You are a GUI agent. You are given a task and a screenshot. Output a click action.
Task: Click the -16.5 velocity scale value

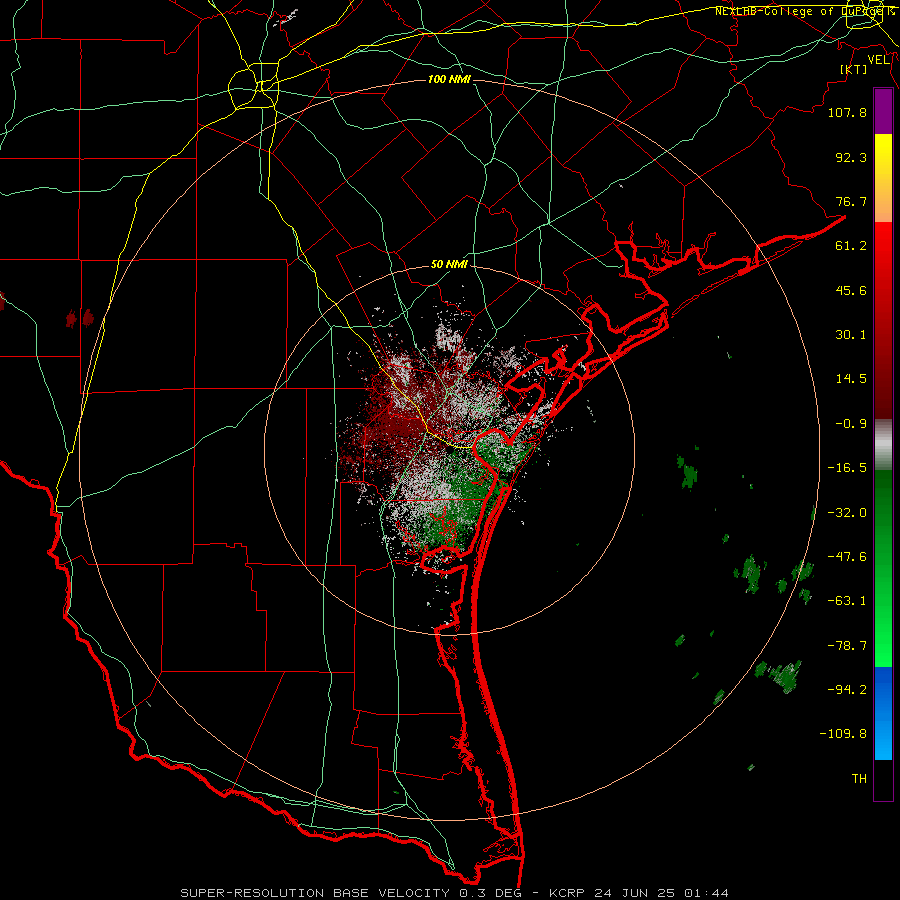click(847, 468)
